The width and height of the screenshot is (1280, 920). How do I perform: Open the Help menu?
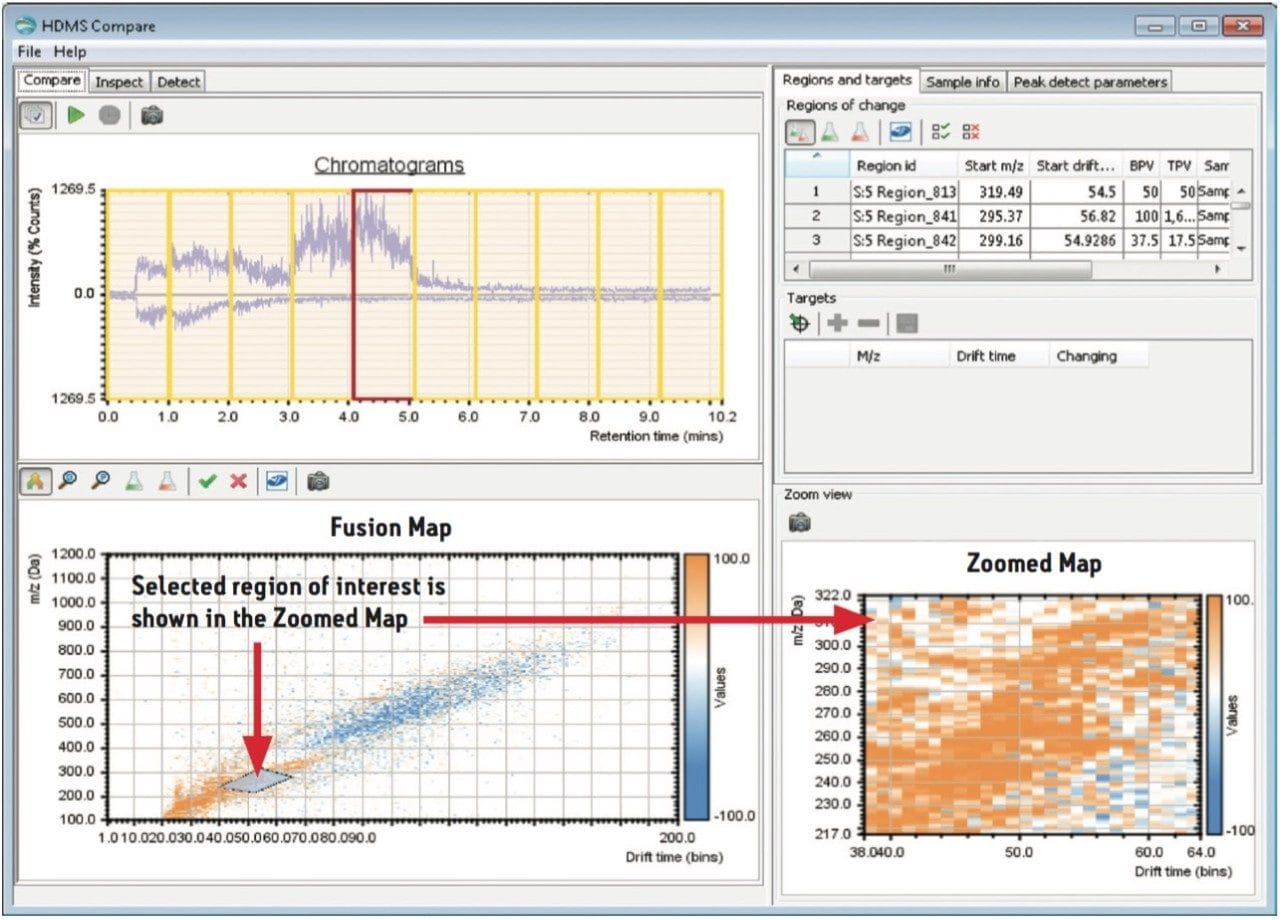click(70, 51)
